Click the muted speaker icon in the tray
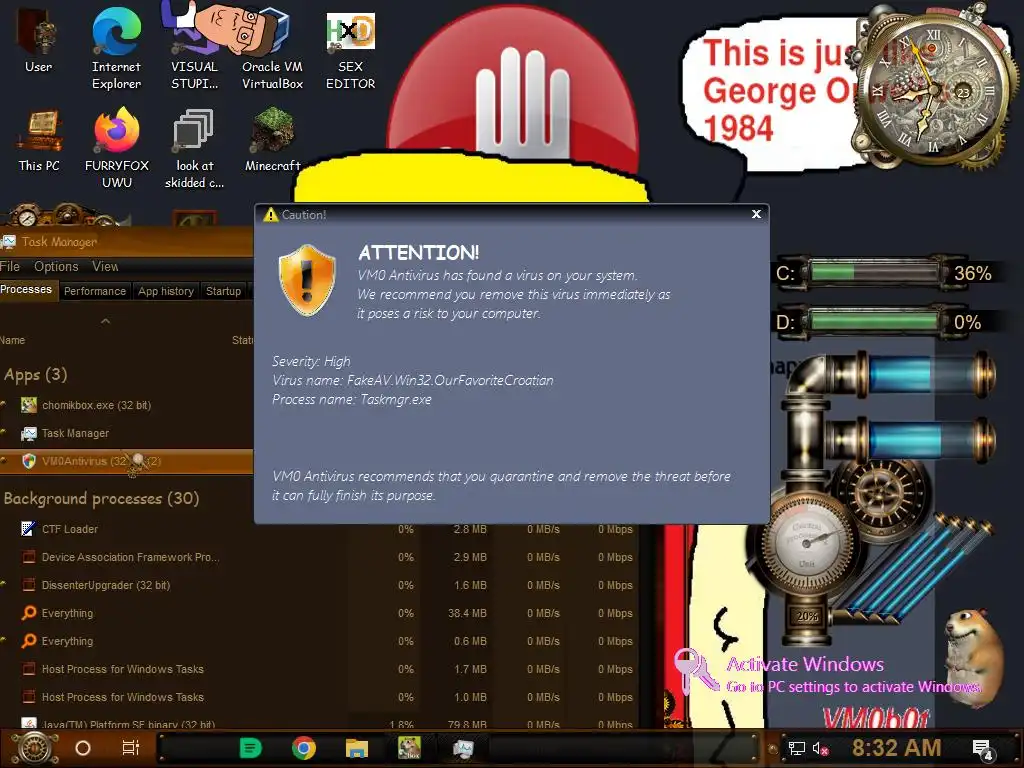Image resolution: width=1024 pixels, height=768 pixels. tap(820, 748)
